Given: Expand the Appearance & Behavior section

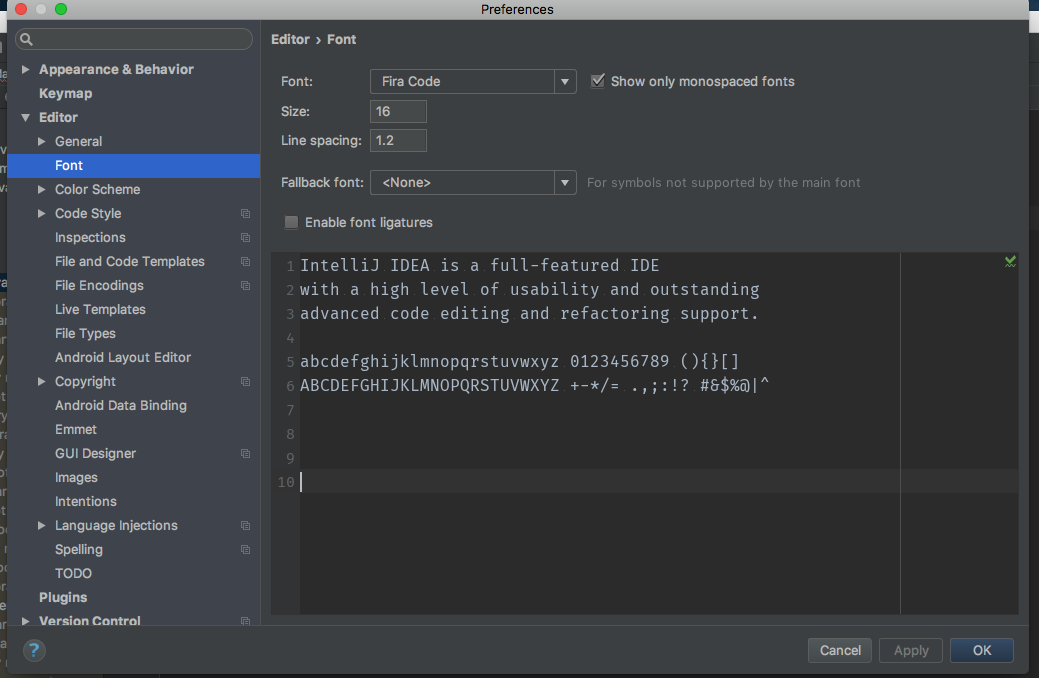Looking at the screenshot, I should pyautogui.click(x=25, y=69).
